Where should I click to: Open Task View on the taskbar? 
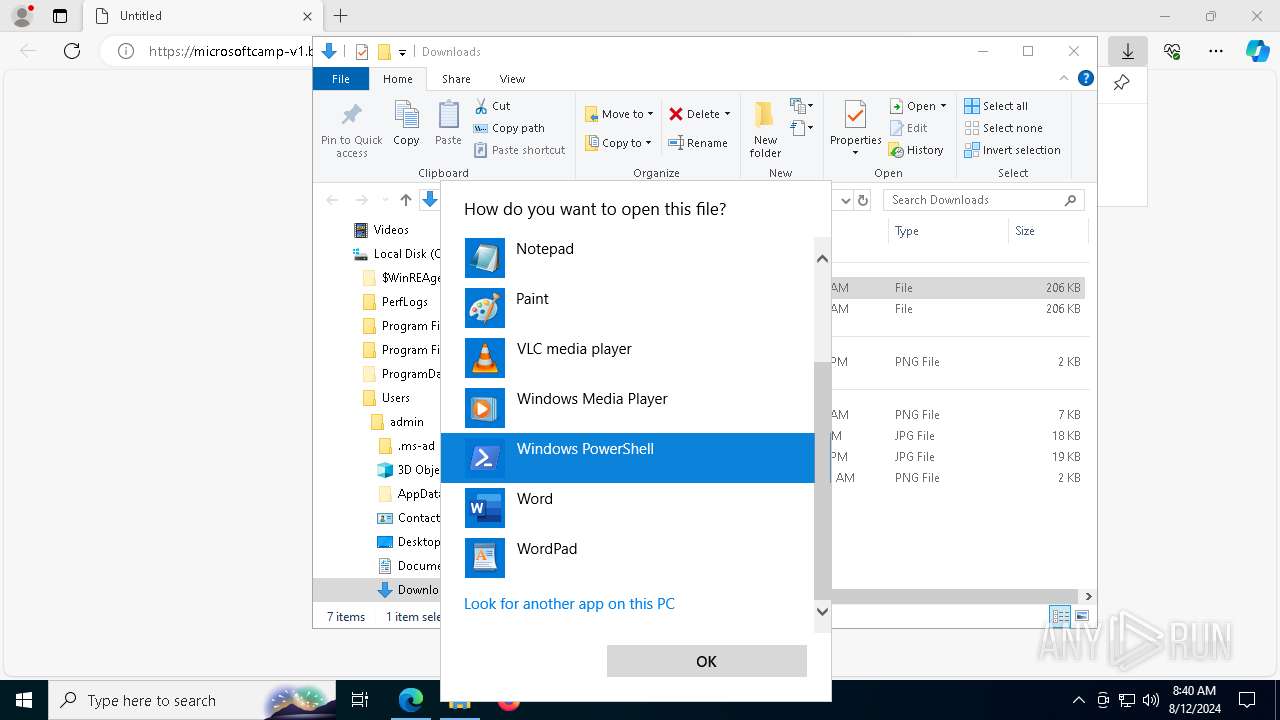click(360, 700)
